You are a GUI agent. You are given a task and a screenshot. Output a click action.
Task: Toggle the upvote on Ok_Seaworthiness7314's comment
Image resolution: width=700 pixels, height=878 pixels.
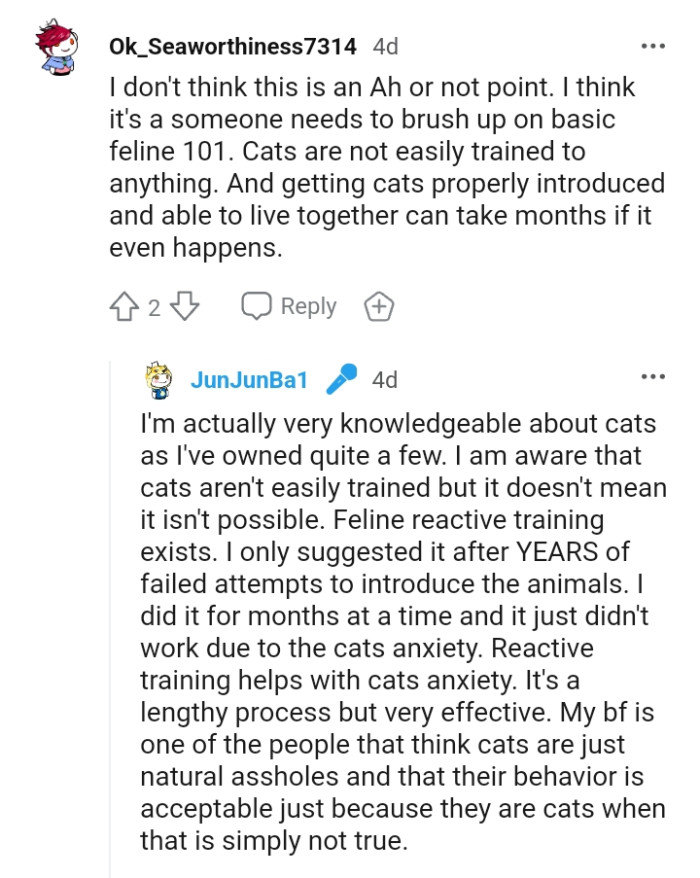point(123,306)
